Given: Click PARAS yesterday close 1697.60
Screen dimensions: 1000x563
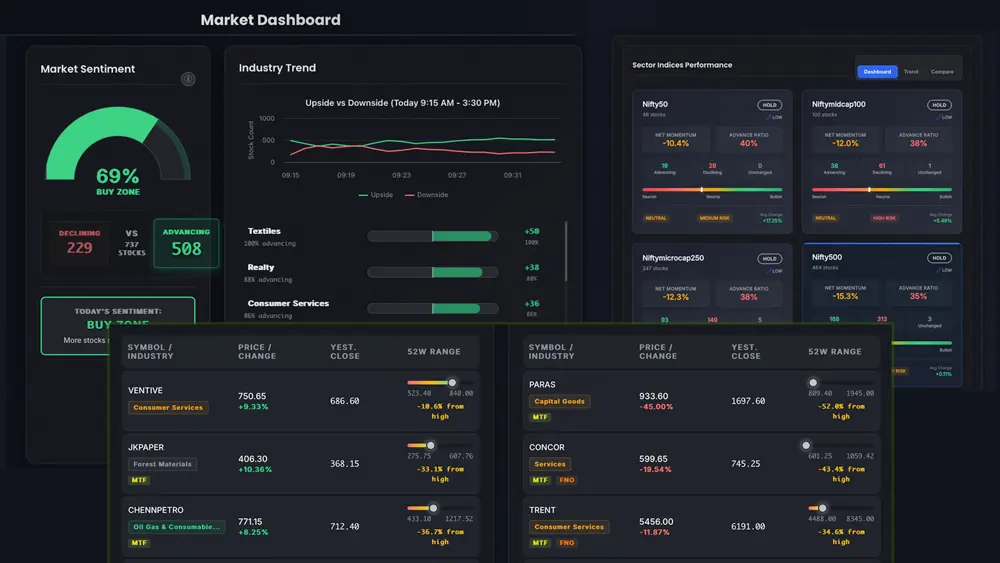Looking at the screenshot, I should click(x=748, y=401).
